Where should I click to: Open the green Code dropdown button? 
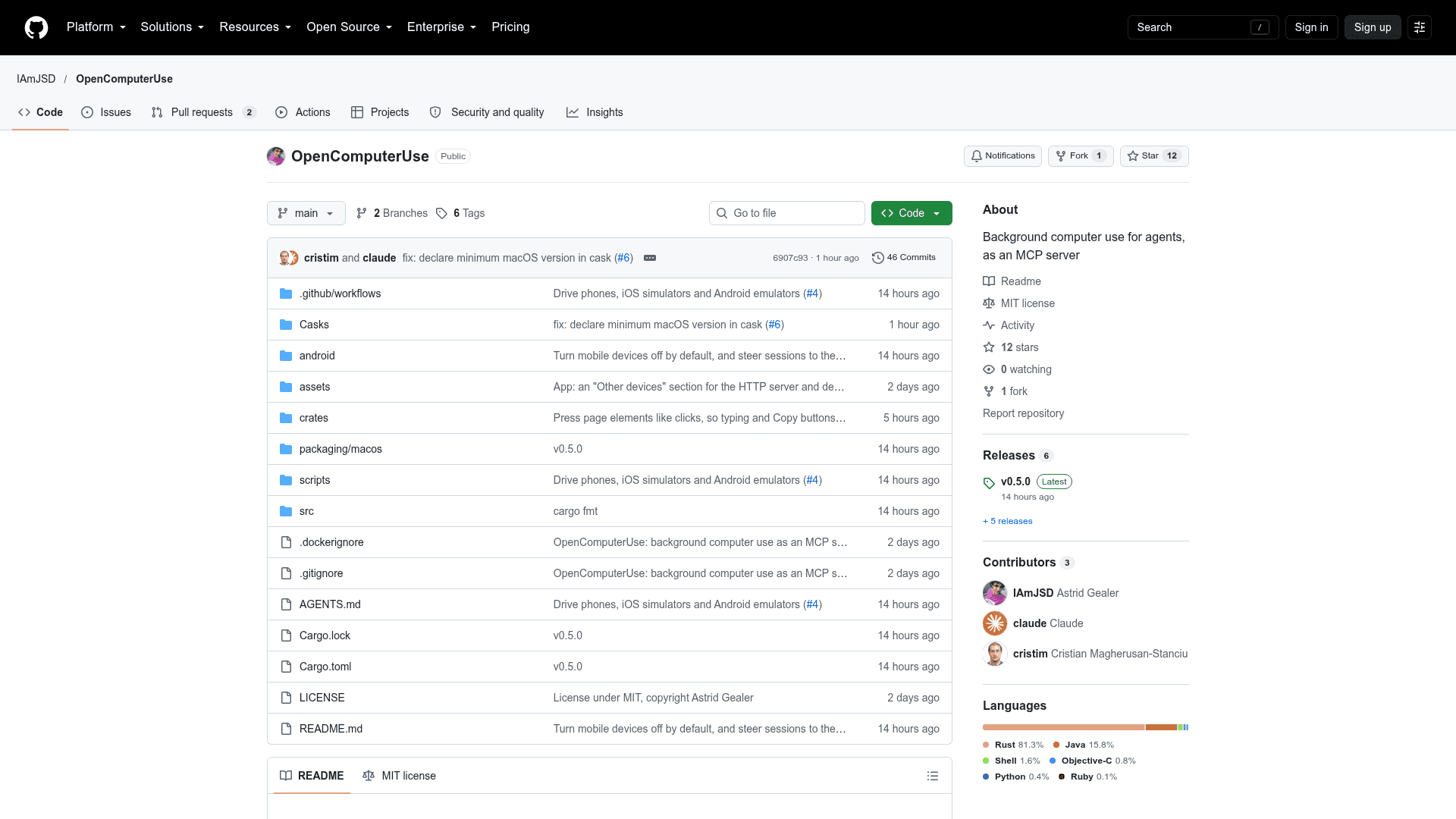912,213
